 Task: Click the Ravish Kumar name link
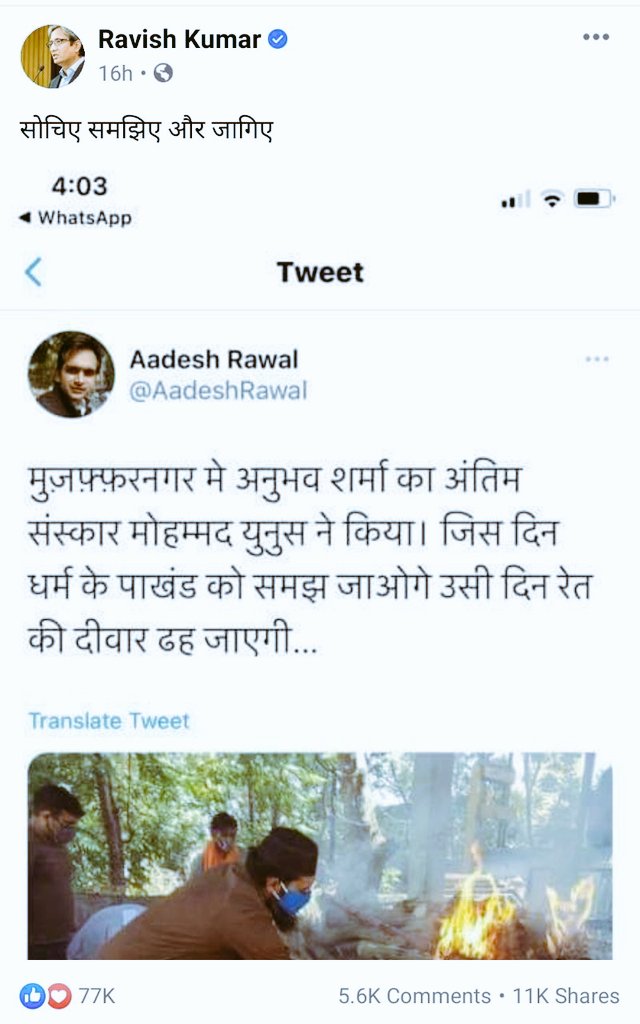click(179, 39)
